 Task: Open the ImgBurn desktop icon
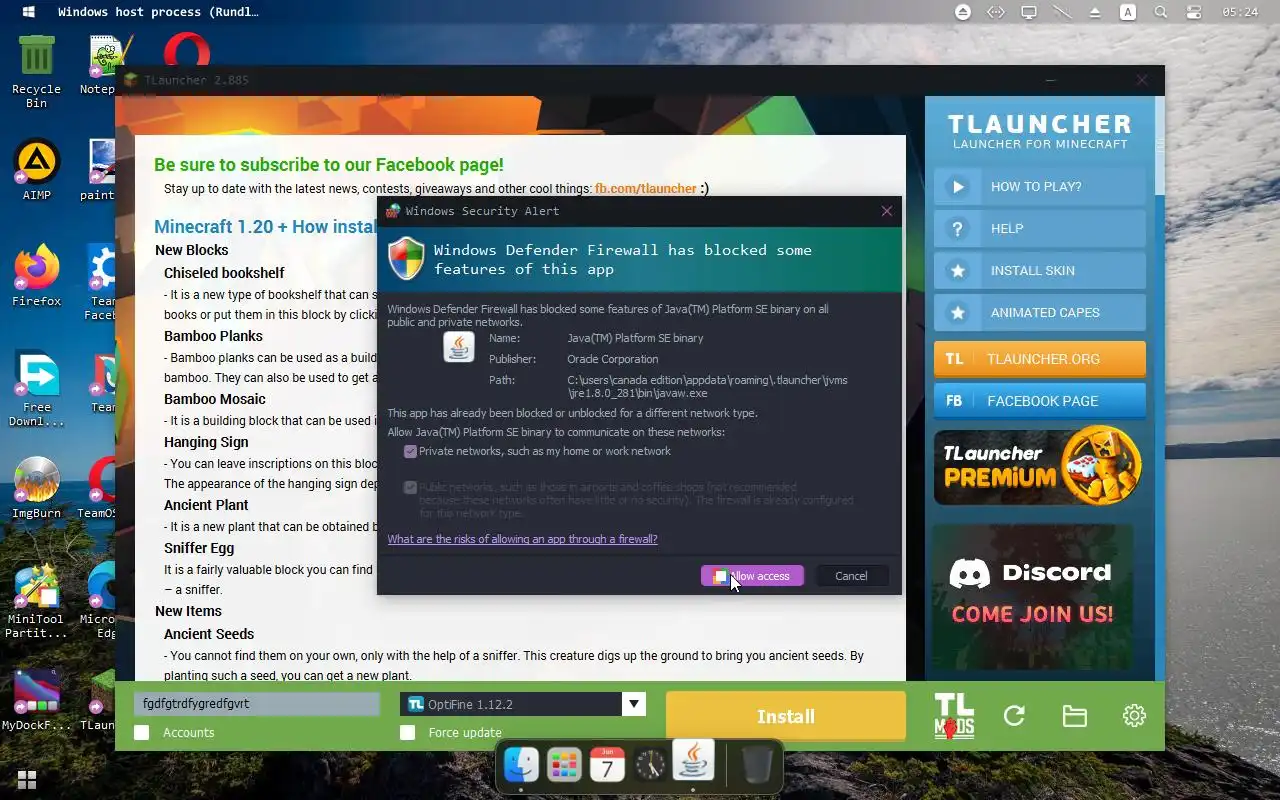(x=37, y=489)
